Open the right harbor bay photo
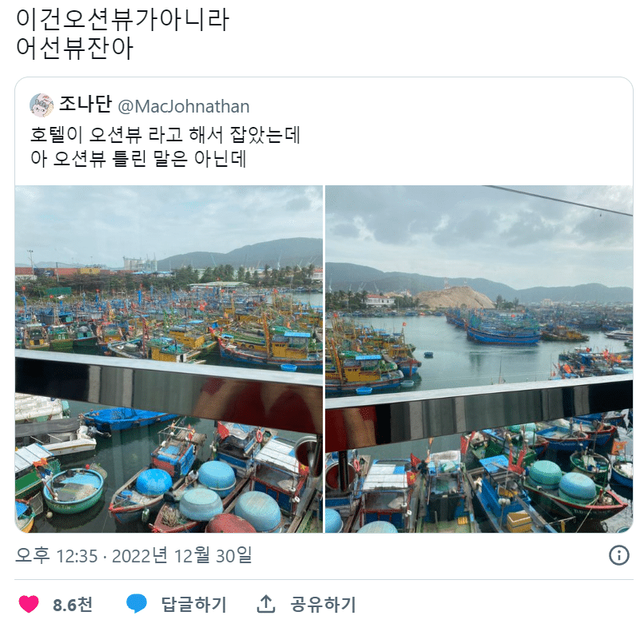 (x=479, y=359)
